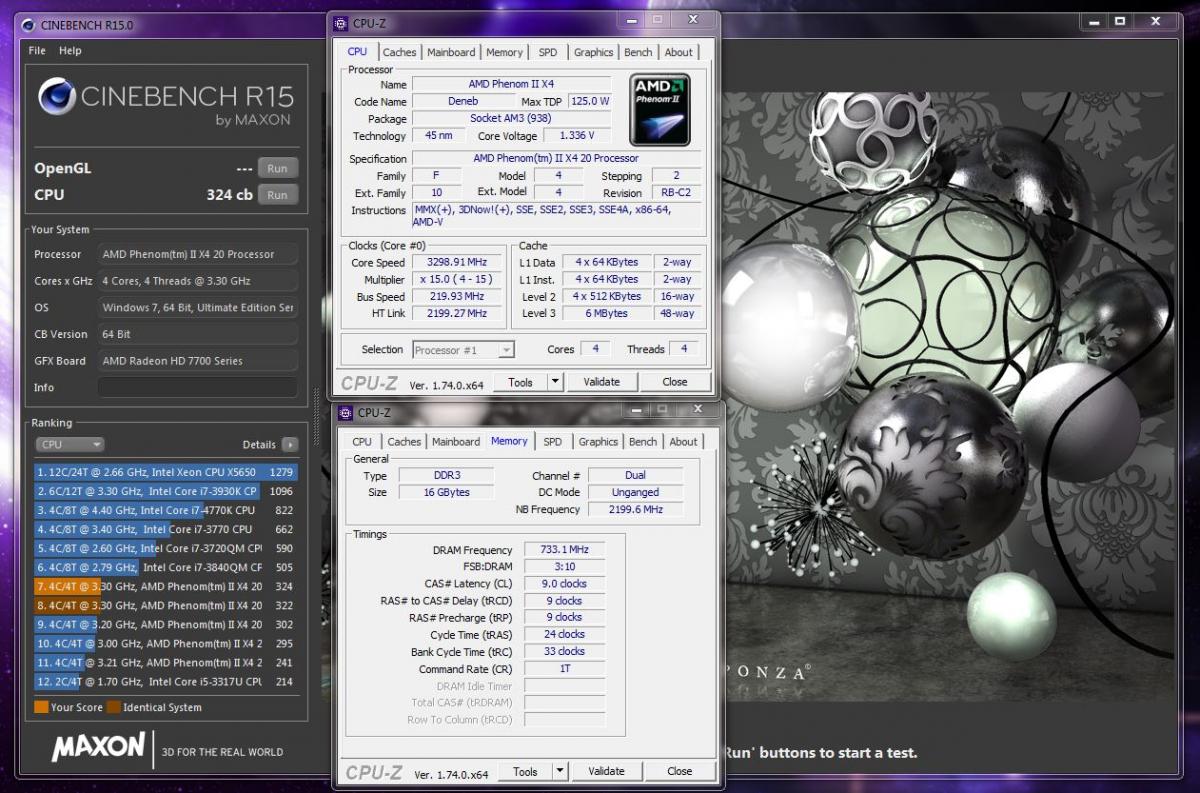1200x793 pixels.
Task: Click Close button in top CPU-Z window
Action: coord(675,382)
